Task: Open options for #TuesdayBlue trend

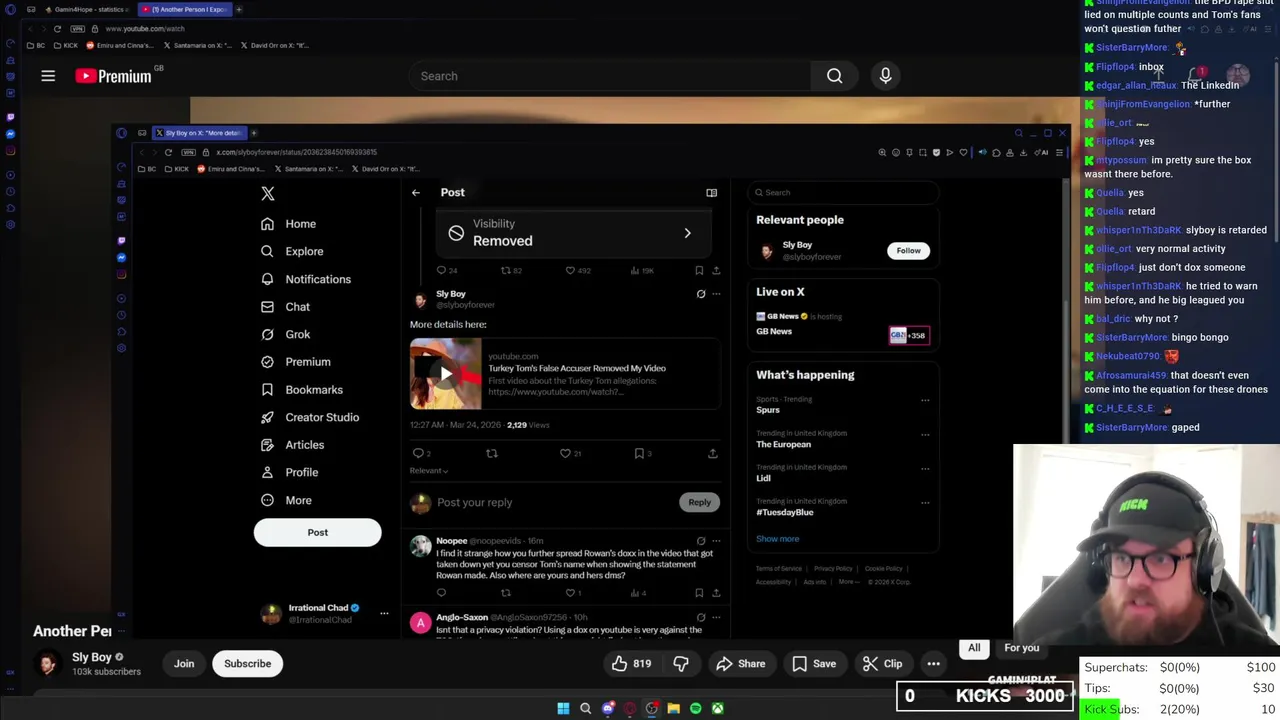Action: click(925, 502)
